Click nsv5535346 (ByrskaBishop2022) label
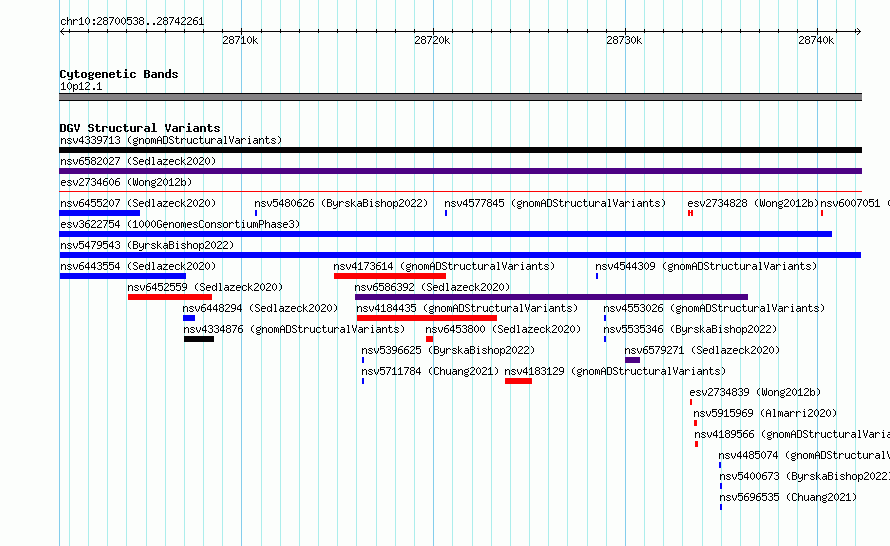The image size is (890, 546). pyautogui.click(x=690, y=329)
